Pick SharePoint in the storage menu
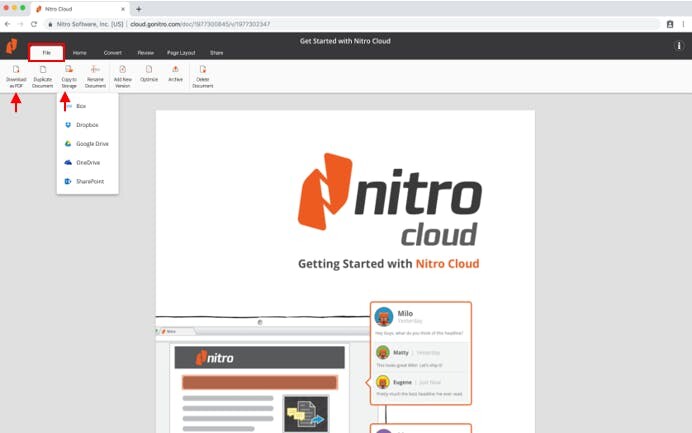Screen dimensions: 692x433 click(x=89, y=181)
